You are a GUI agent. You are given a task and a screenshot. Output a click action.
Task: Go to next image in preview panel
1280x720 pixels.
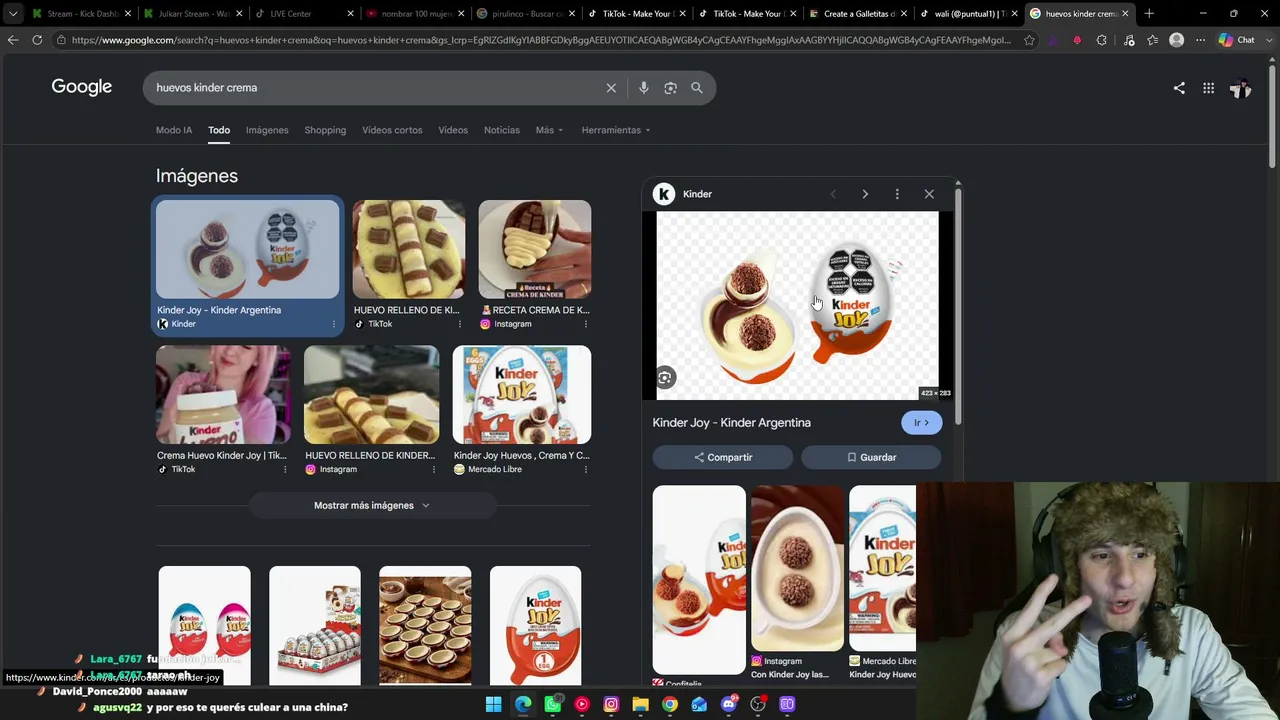point(865,194)
